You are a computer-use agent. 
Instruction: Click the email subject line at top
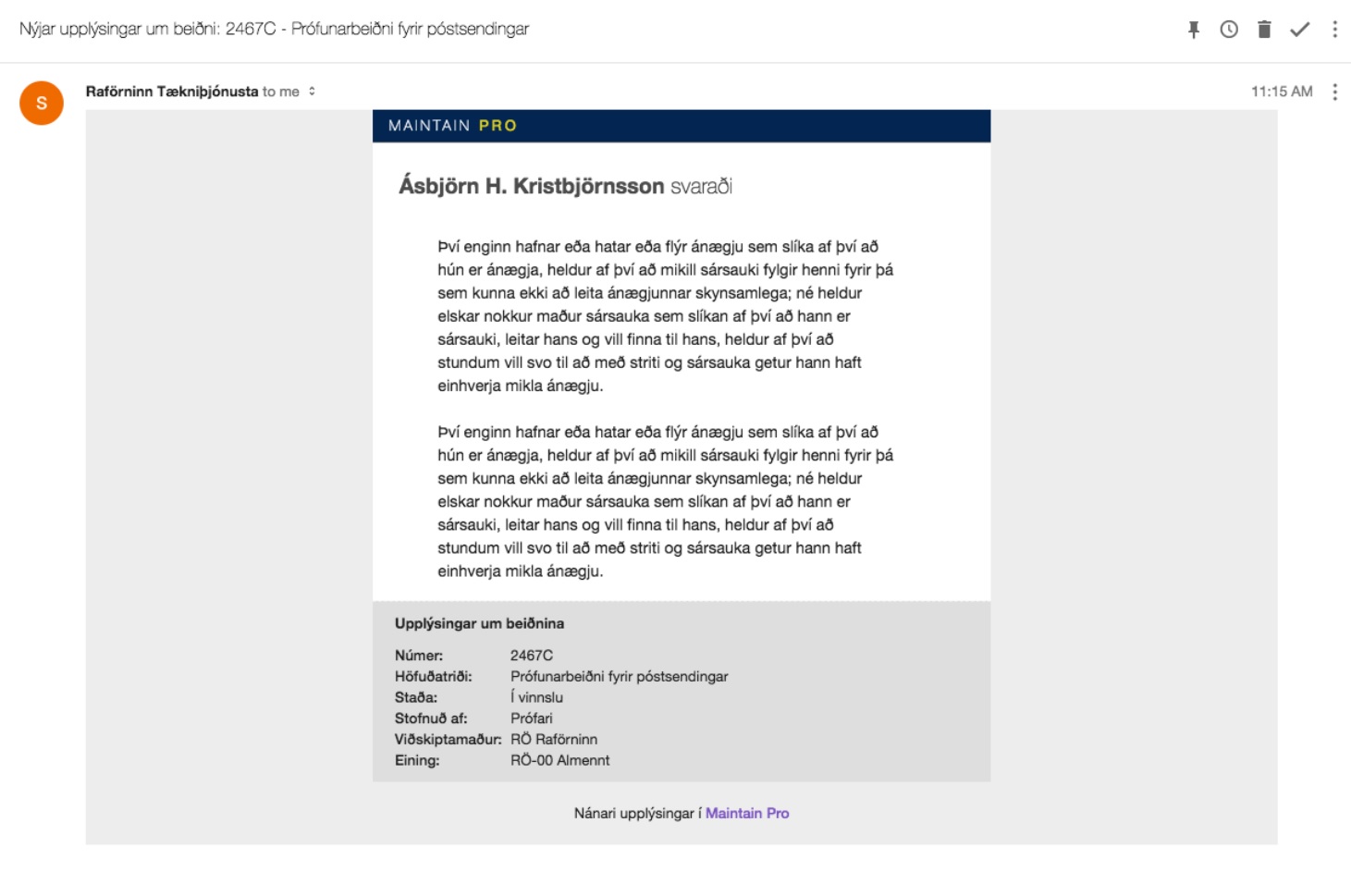point(274,29)
